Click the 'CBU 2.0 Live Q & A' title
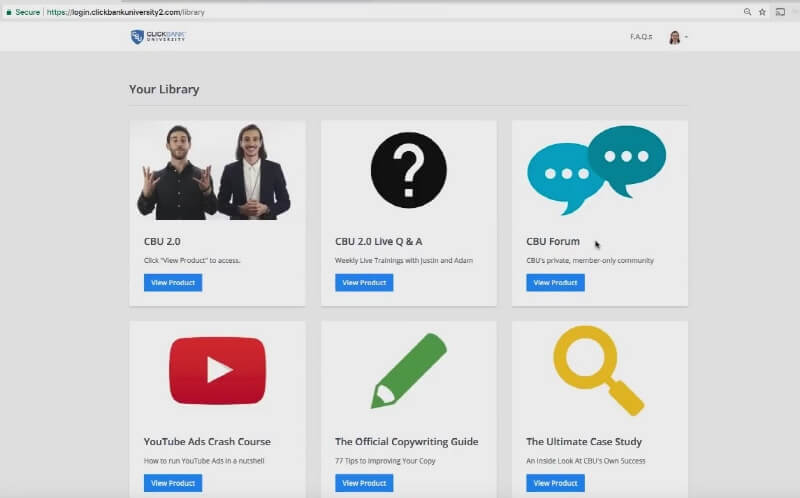 [379, 241]
